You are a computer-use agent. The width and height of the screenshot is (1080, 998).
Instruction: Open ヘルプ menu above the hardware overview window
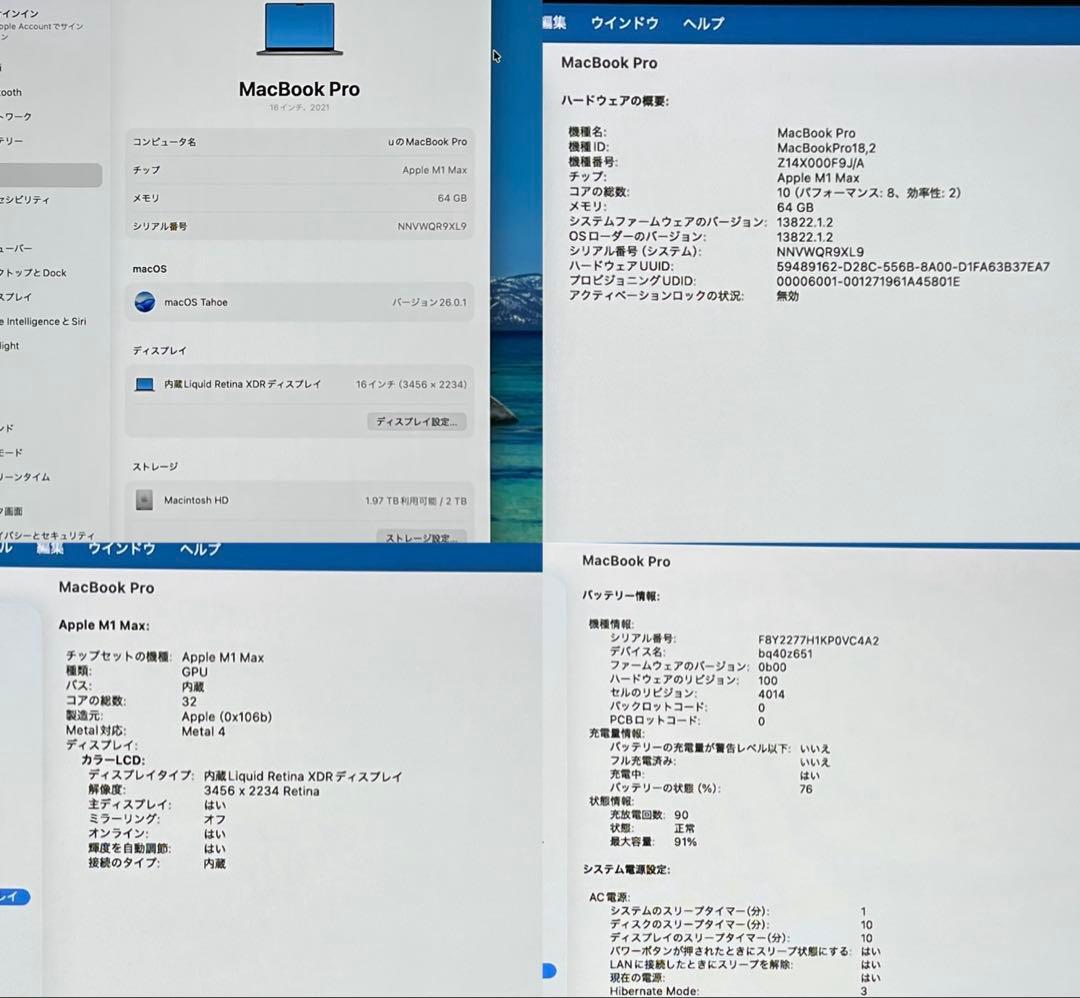pos(703,23)
